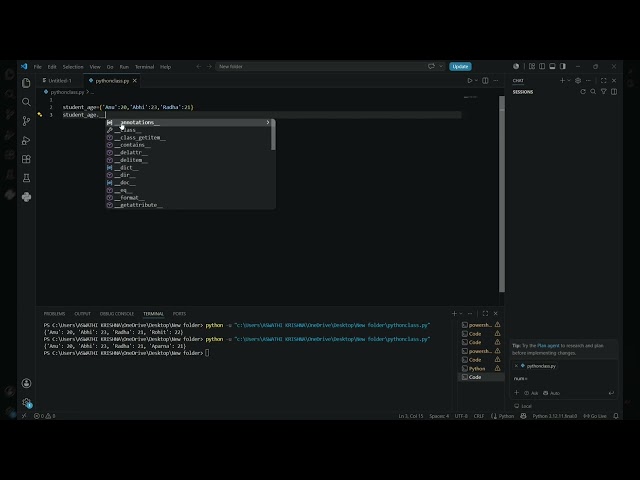Open the Extensions view
The width and height of the screenshot is (640, 480).
coord(27,159)
